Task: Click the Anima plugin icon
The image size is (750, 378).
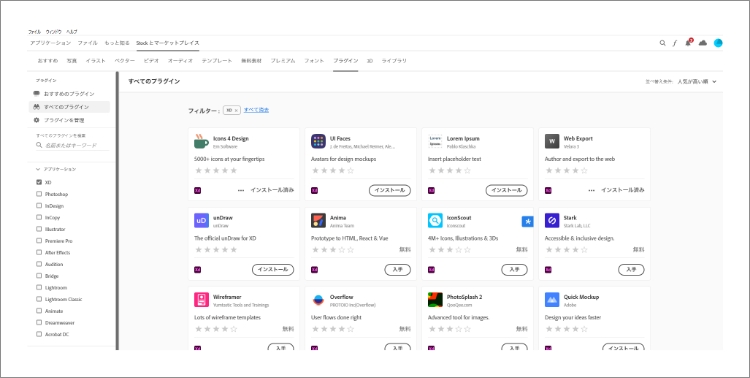Action: 318,221
